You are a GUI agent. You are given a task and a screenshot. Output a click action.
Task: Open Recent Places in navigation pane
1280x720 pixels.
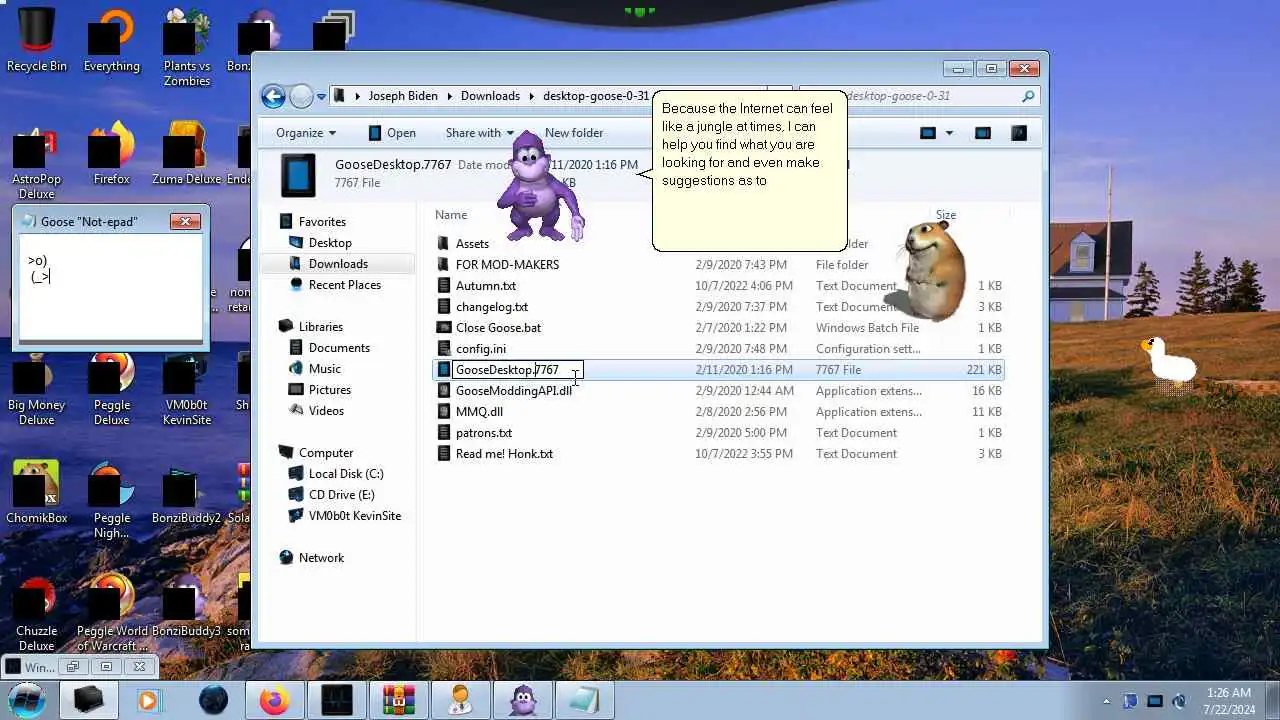345,285
